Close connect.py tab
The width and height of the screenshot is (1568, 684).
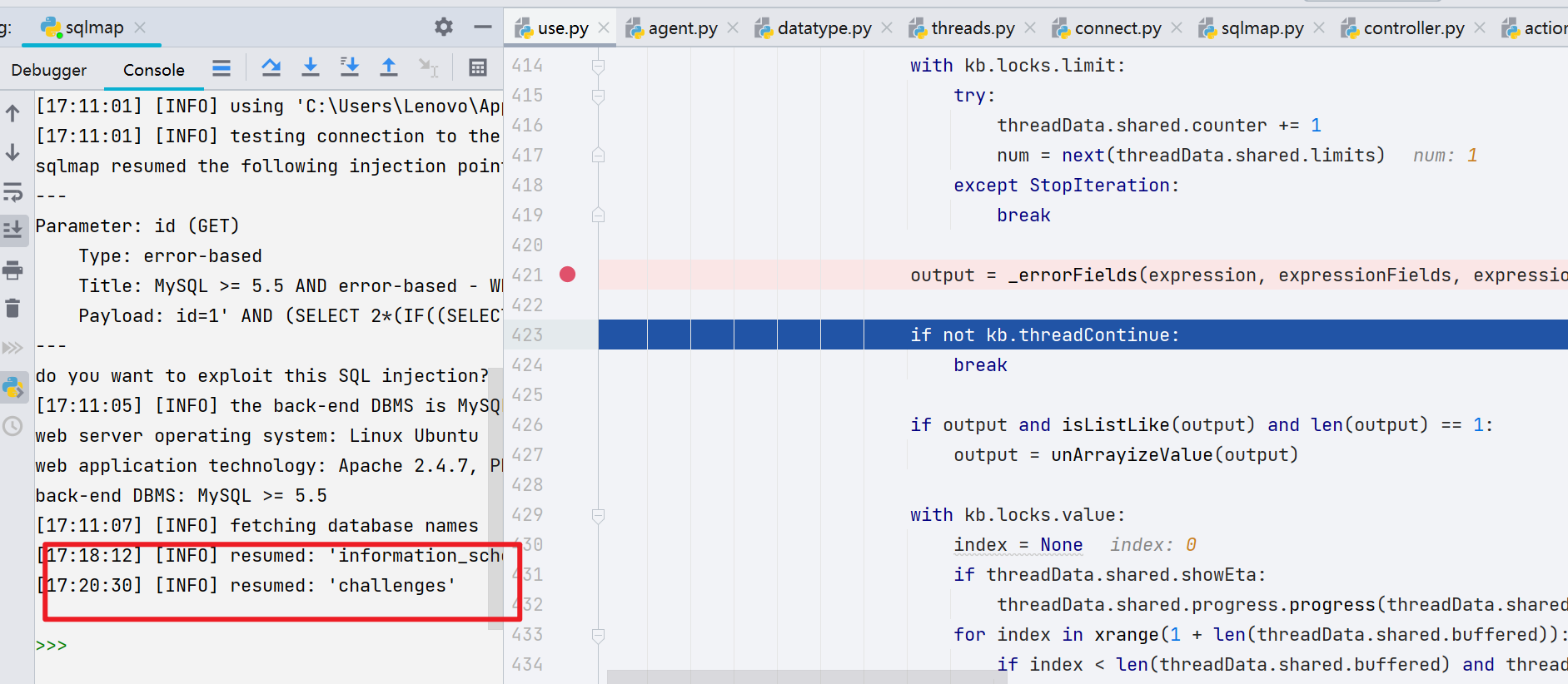click(1177, 27)
